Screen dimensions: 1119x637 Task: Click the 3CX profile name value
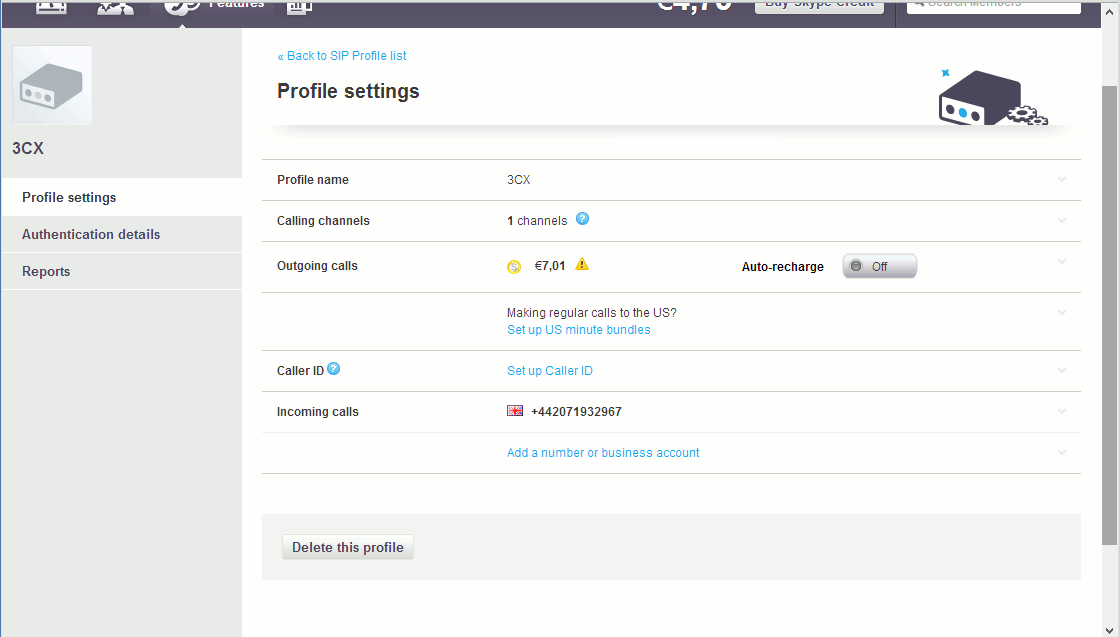tap(519, 180)
